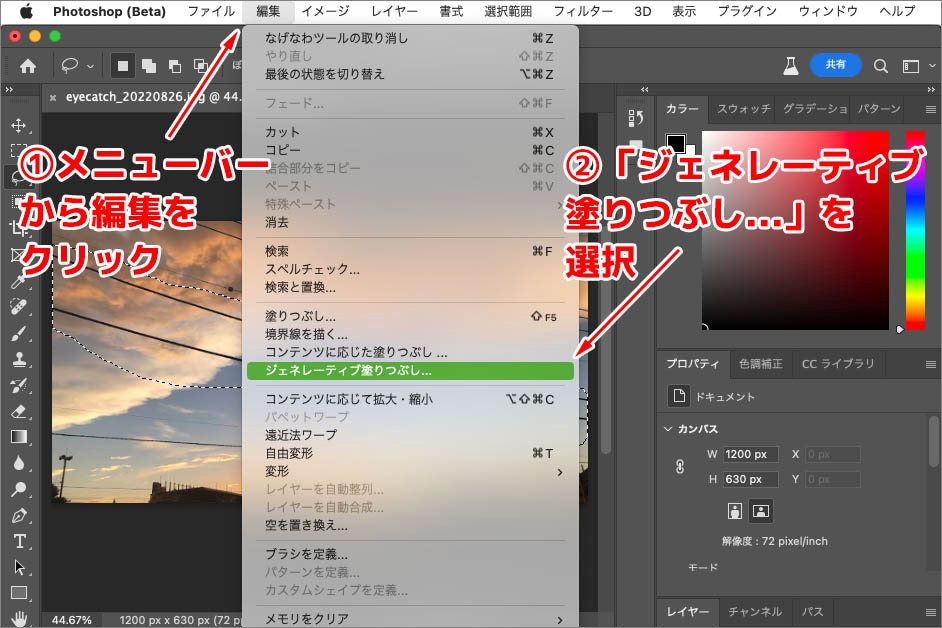Click the Home icon in options bar
This screenshot has height=628, width=942.
(x=28, y=66)
